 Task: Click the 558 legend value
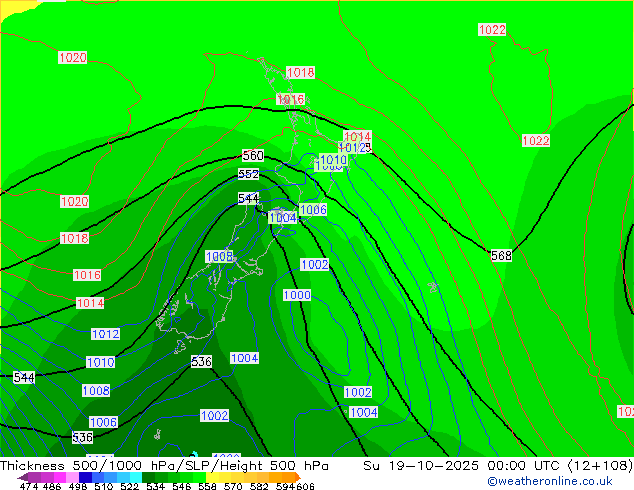point(207,486)
